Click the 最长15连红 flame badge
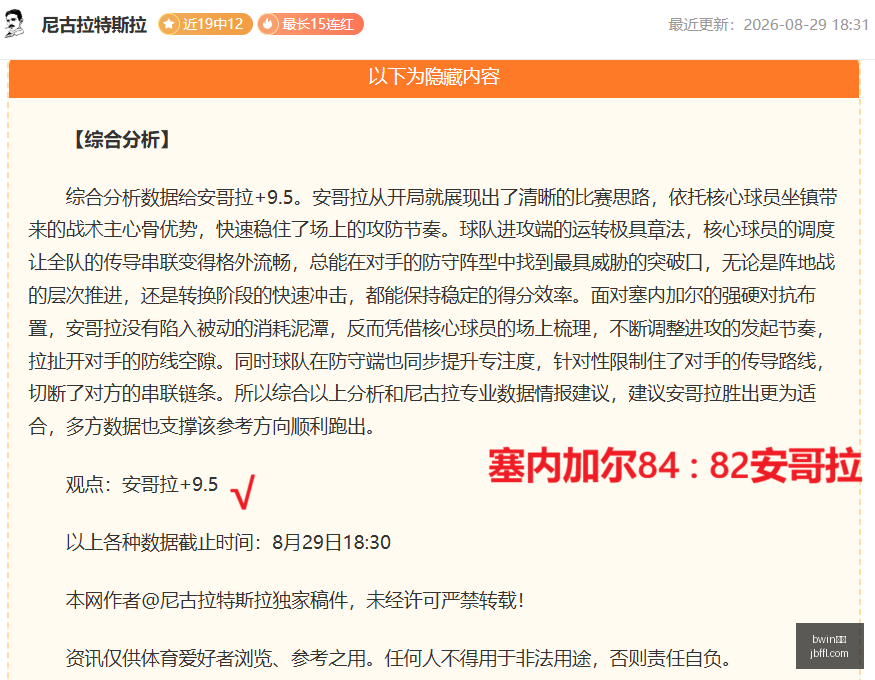The image size is (875, 680). click(x=310, y=24)
